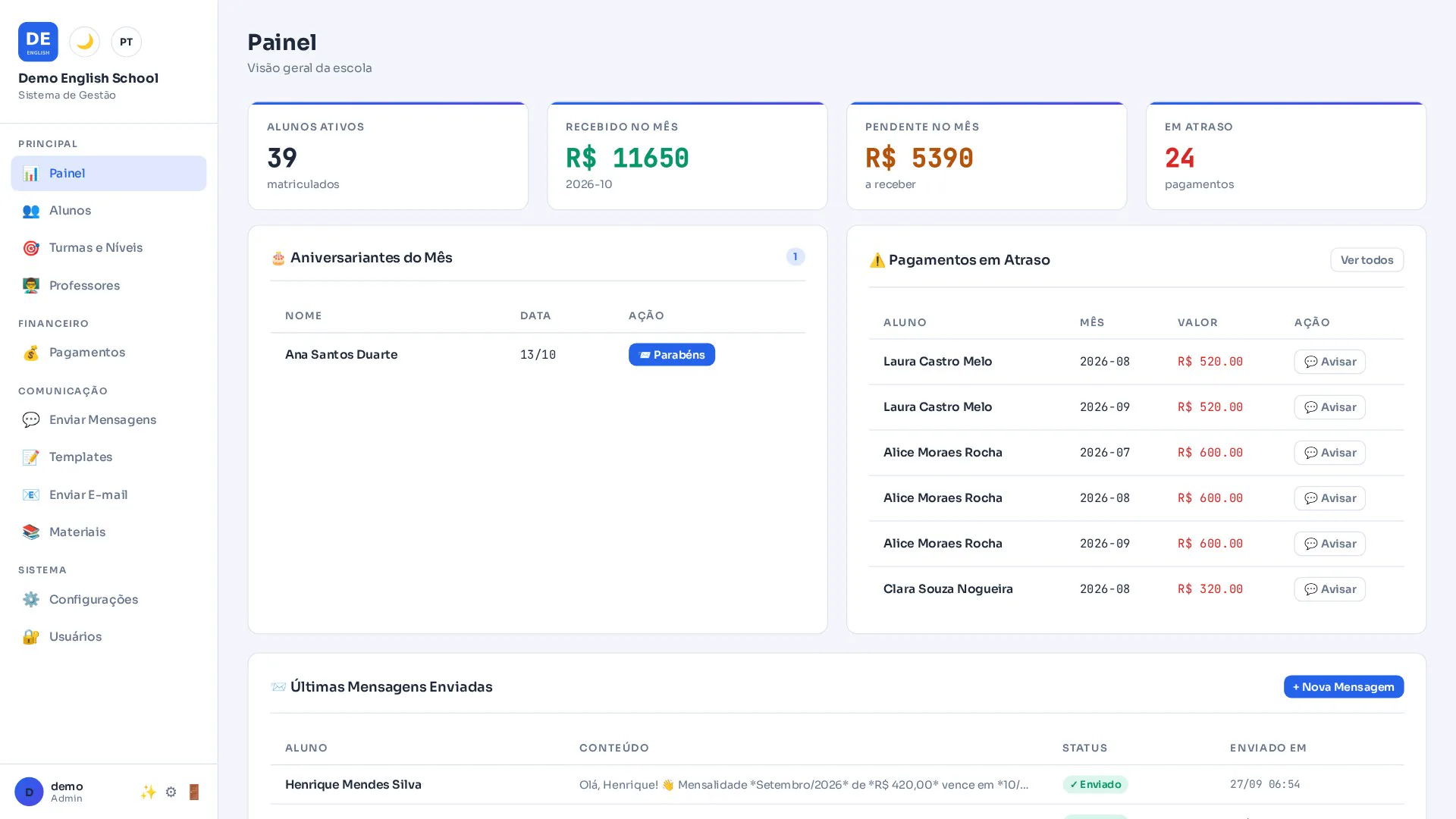Notify Alice Moraes Rocha for 2026-08
This screenshot has width=1456, height=819.
1329,498
